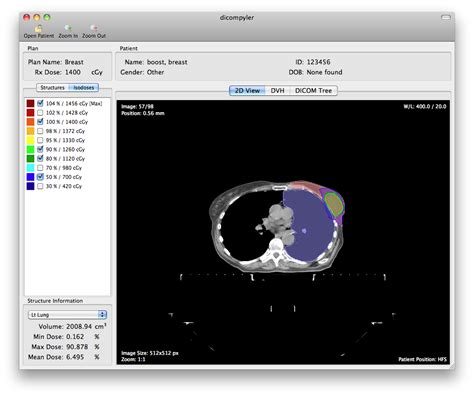Click the Plan Name value Breast

click(x=74, y=62)
